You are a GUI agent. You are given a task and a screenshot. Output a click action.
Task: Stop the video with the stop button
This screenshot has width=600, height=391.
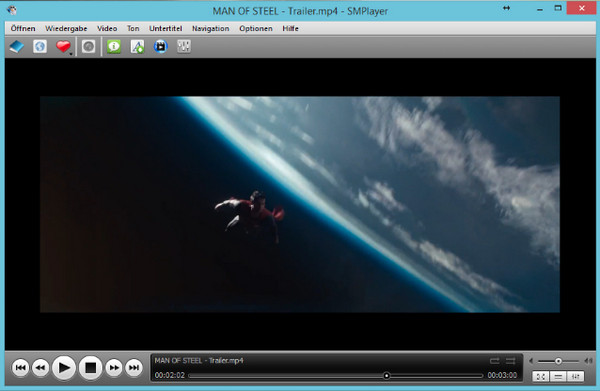[90, 368]
